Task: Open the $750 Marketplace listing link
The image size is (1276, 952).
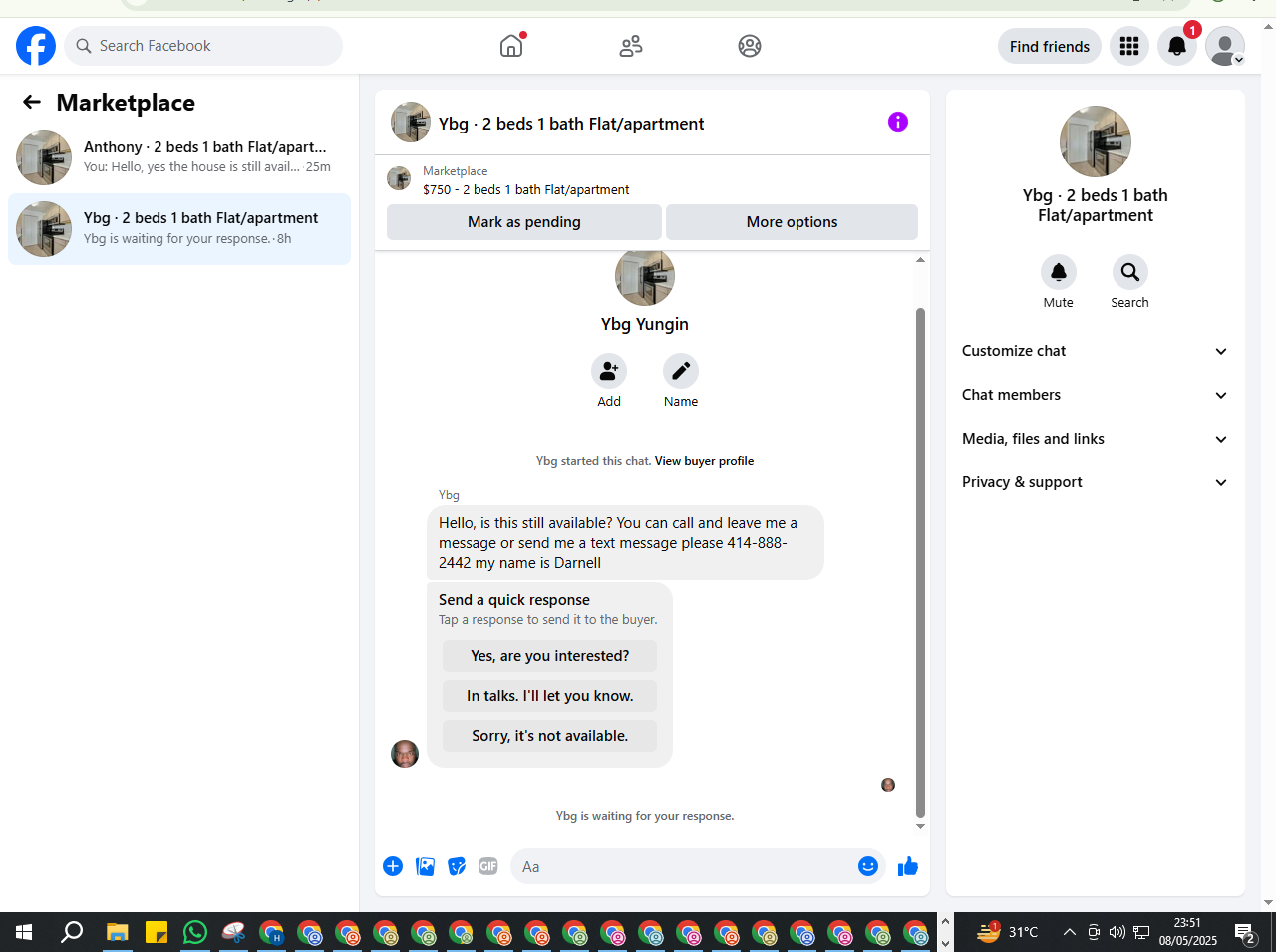Action: click(x=525, y=189)
